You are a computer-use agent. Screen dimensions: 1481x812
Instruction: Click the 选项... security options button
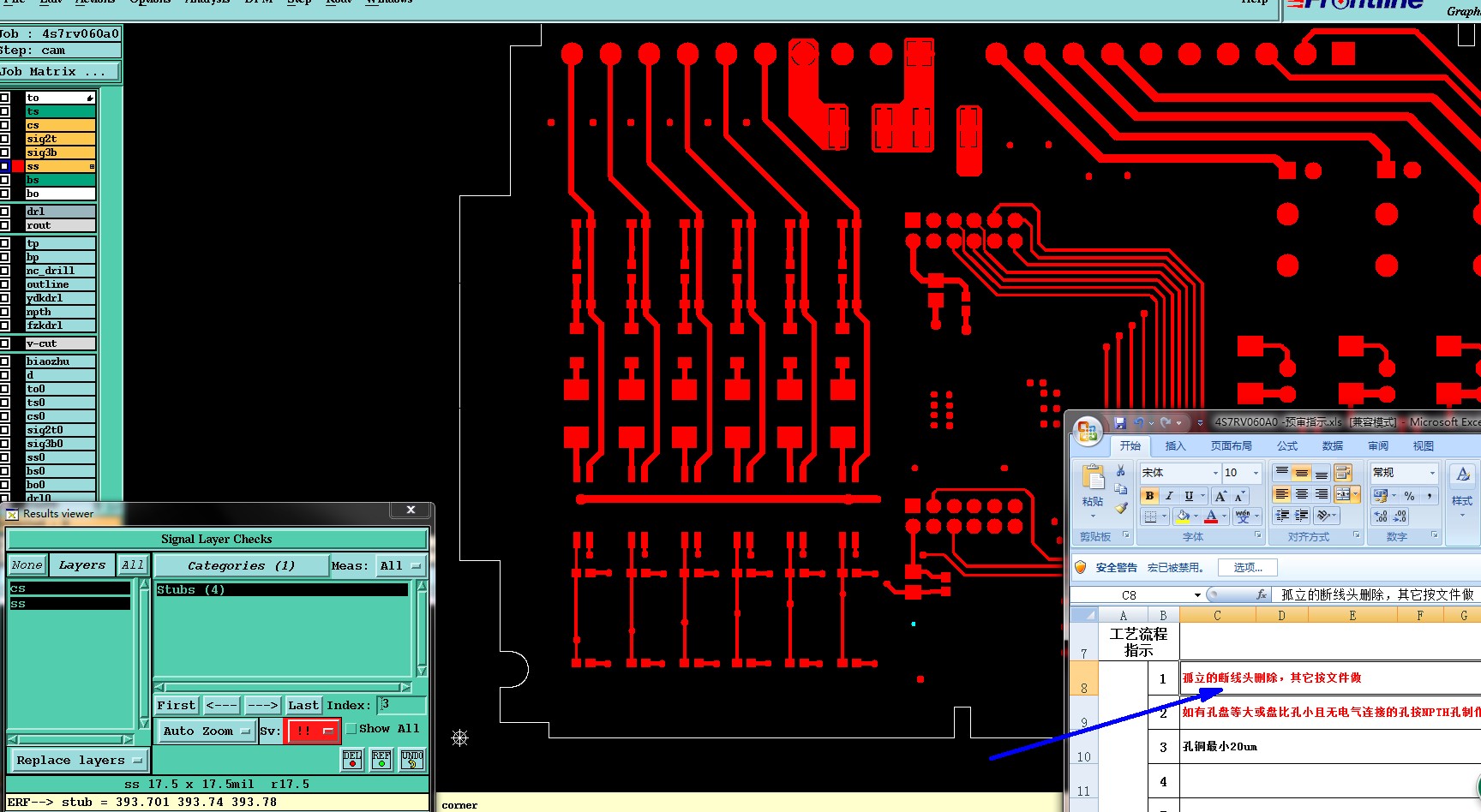[x=1248, y=567]
